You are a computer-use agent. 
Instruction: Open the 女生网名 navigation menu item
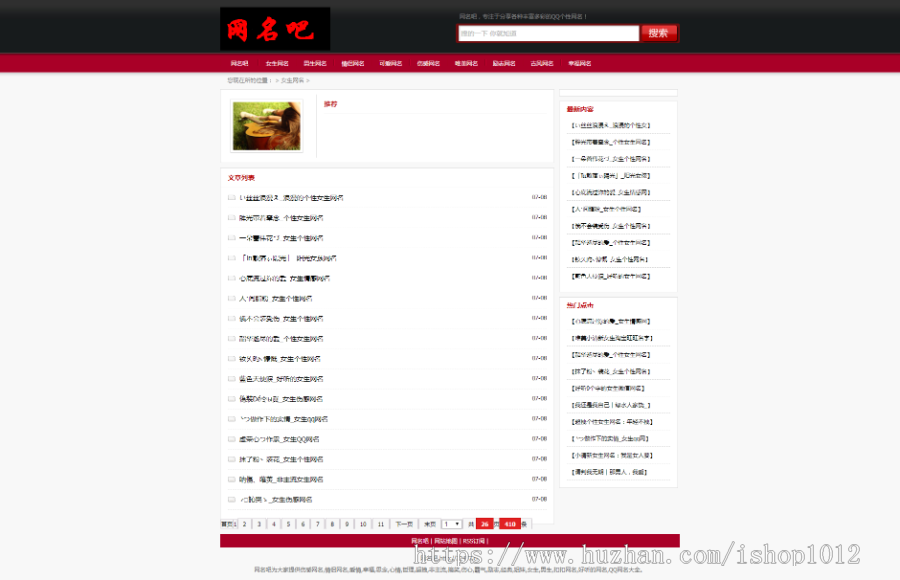point(277,64)
